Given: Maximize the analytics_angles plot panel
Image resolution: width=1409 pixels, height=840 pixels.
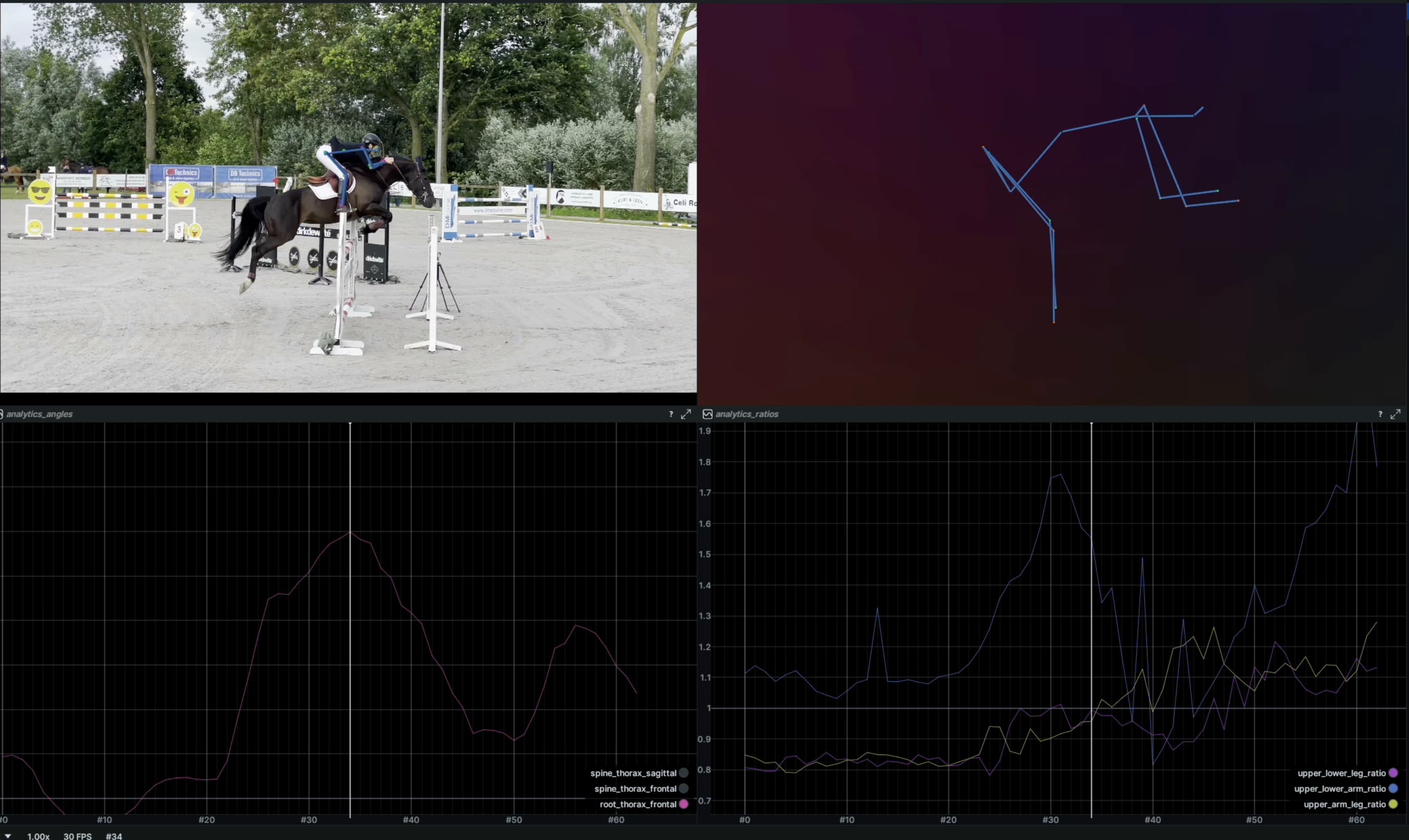Looking at the screenshot, I should tap(686, 414).
